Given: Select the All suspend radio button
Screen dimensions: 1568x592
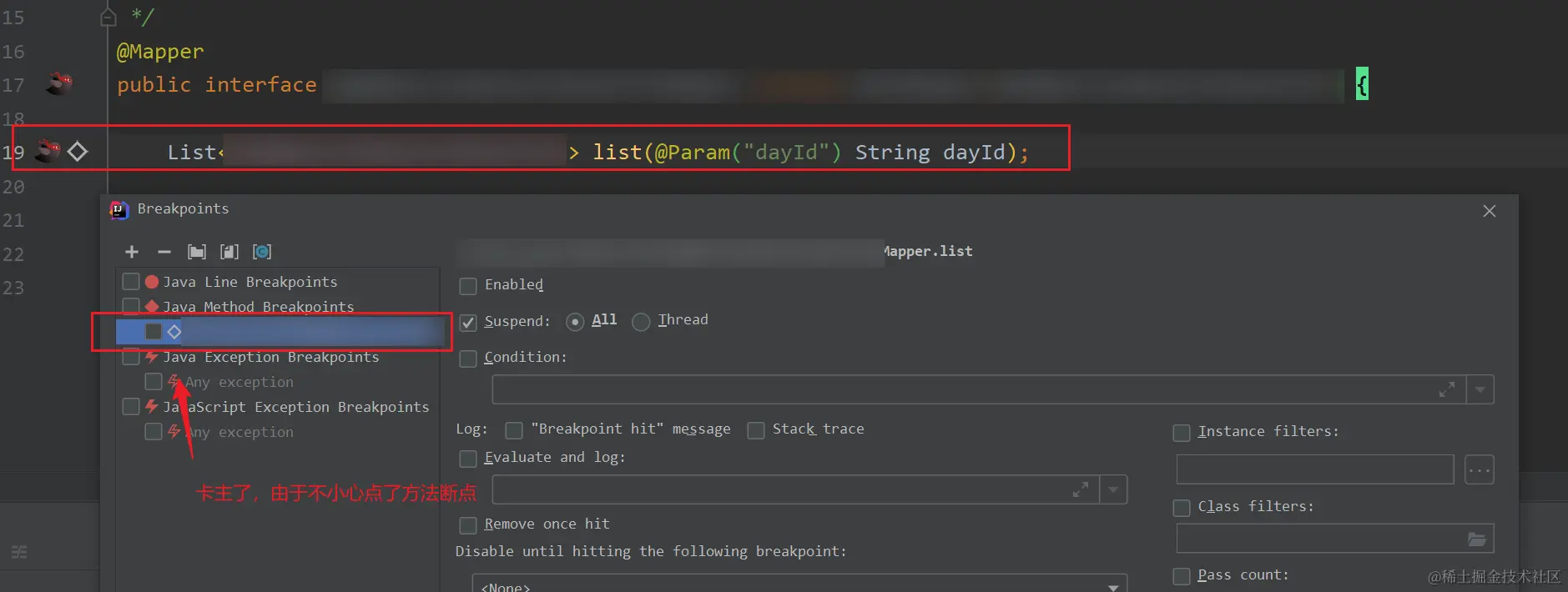Looking at the screenshot, I should click(575, 322).
